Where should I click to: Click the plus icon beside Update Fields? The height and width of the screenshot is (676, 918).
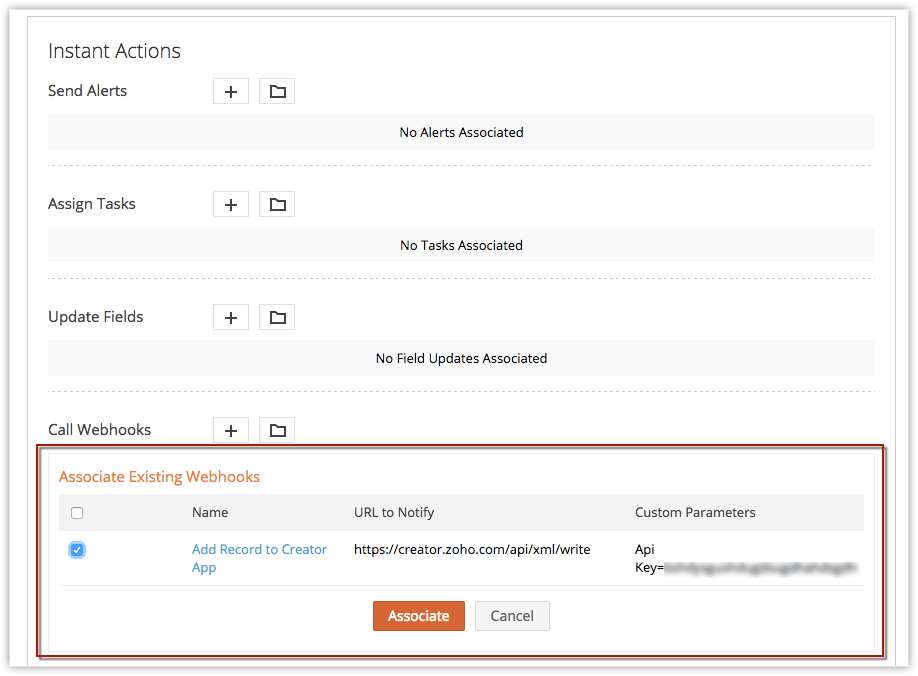point(231,318)
